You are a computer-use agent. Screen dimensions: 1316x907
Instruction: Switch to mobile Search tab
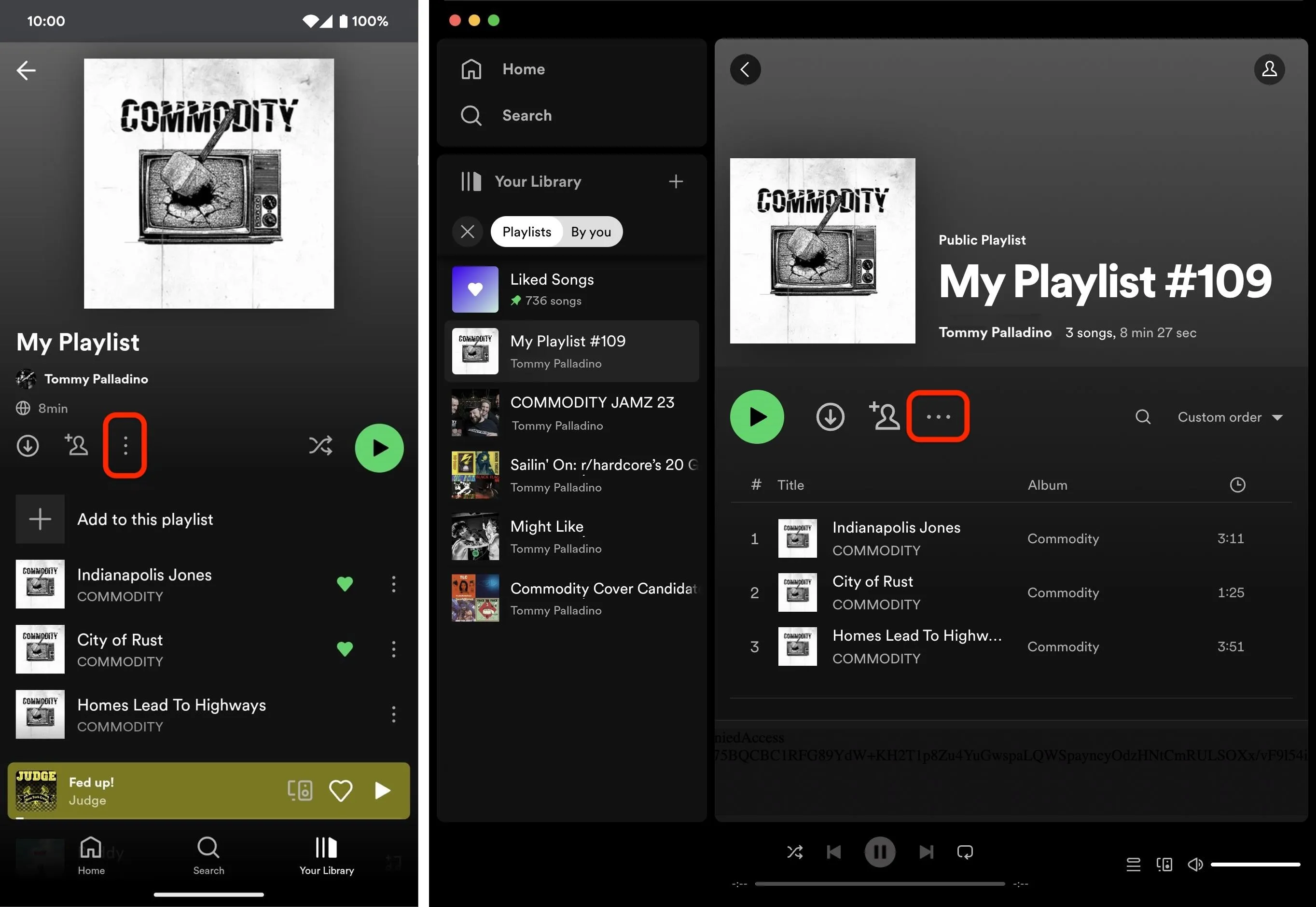point(208,855)
